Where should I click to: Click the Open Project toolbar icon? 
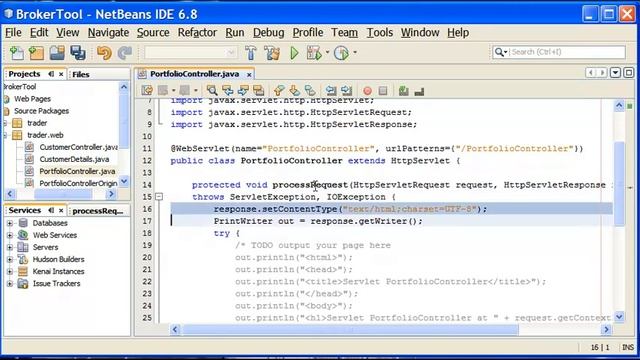point(57,53)
